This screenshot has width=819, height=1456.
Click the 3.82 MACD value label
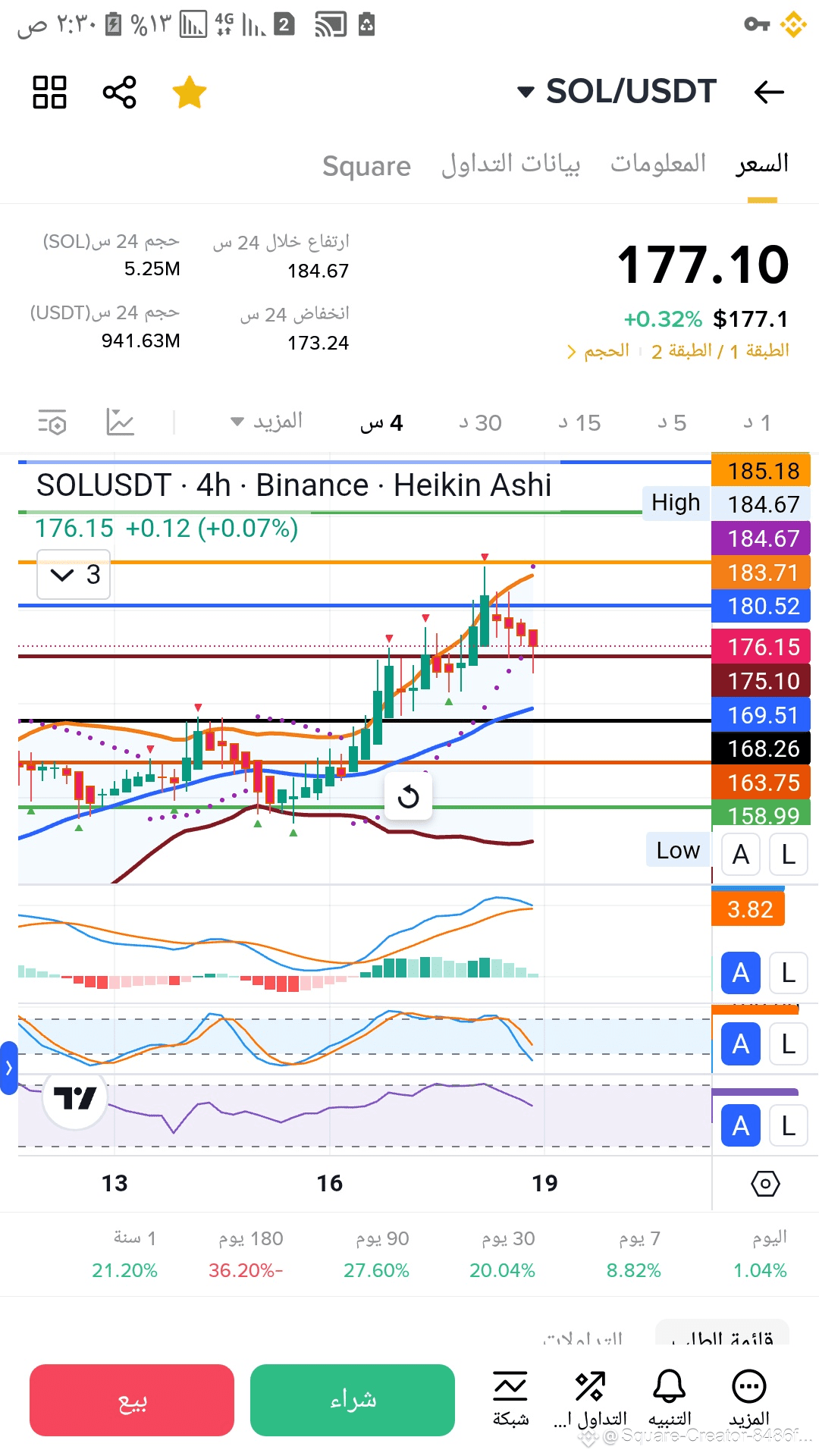749,909
